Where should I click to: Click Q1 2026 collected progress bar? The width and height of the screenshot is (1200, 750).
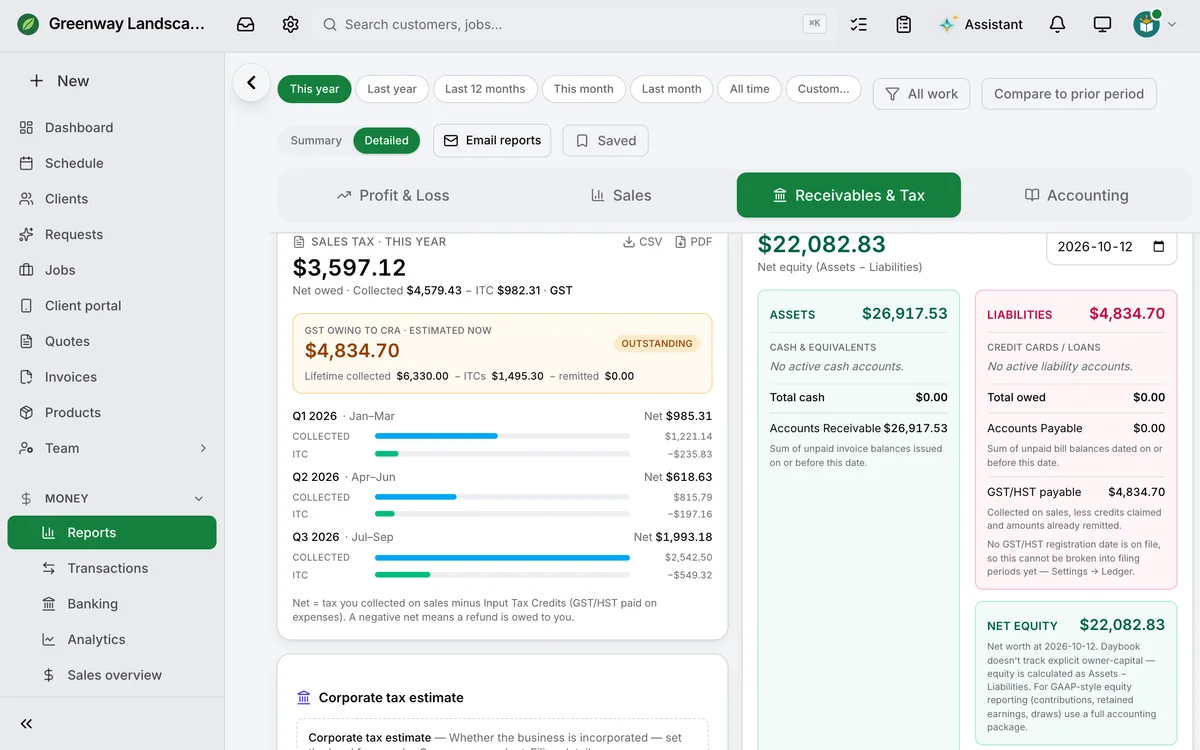[x=502, y=436]
